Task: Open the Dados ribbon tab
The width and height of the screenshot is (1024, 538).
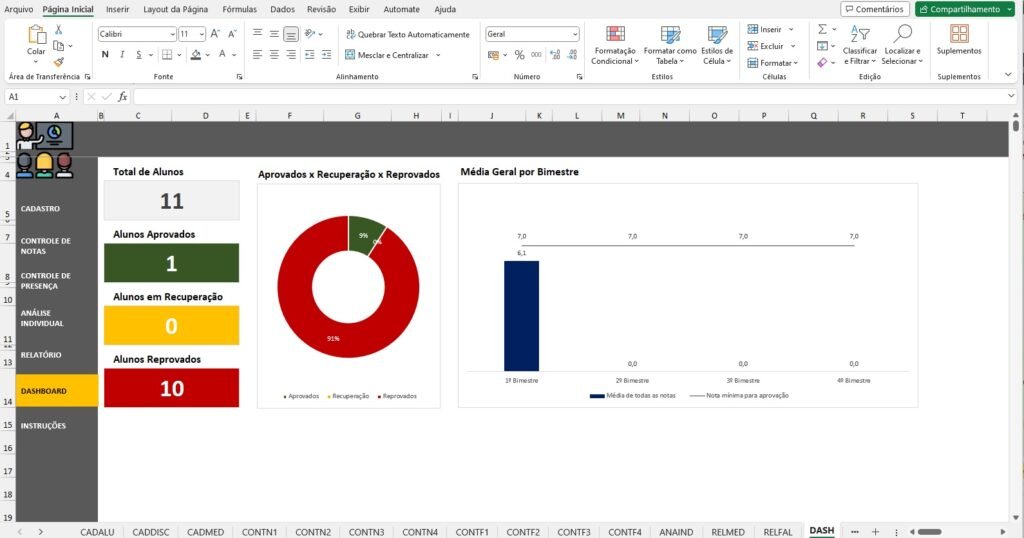Action: [x=282, y=9]
